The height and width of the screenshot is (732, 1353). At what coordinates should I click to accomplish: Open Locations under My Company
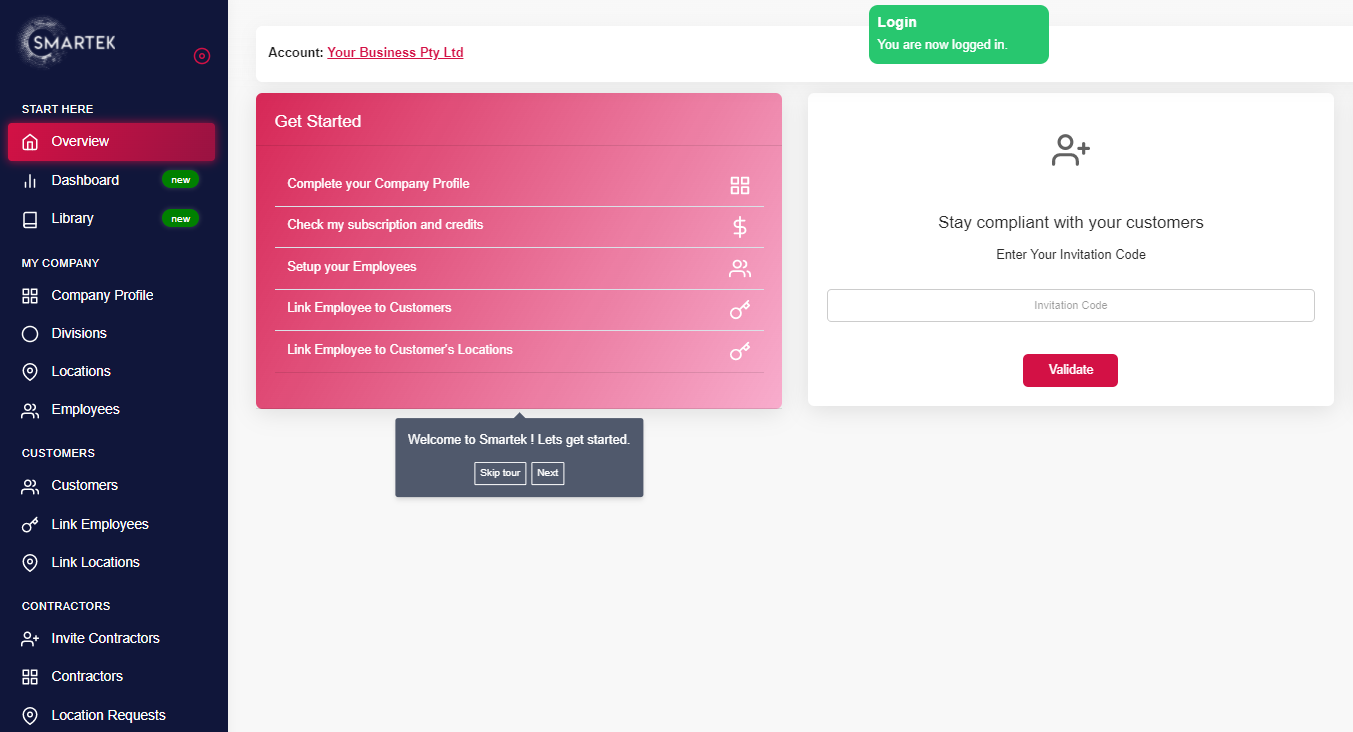[x=81, y=371]
